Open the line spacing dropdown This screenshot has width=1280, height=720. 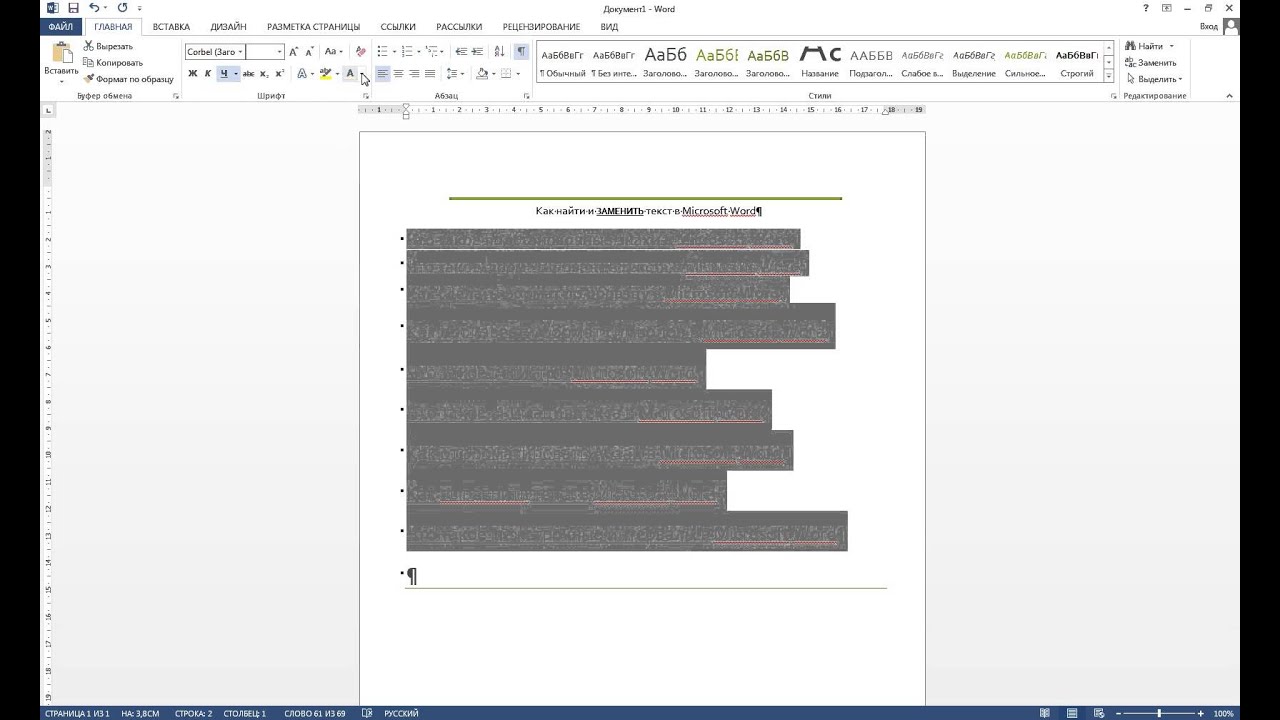coord(455,74)
